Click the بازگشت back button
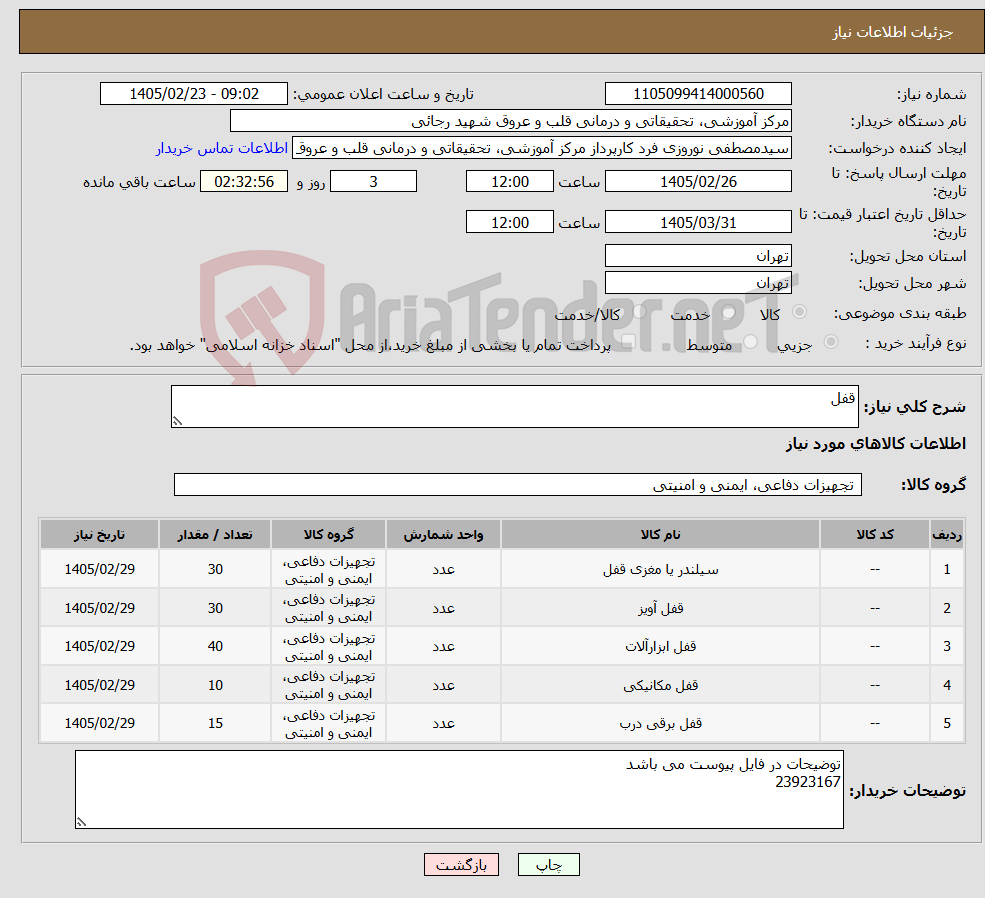985x898 pixels. coord(461,865)
